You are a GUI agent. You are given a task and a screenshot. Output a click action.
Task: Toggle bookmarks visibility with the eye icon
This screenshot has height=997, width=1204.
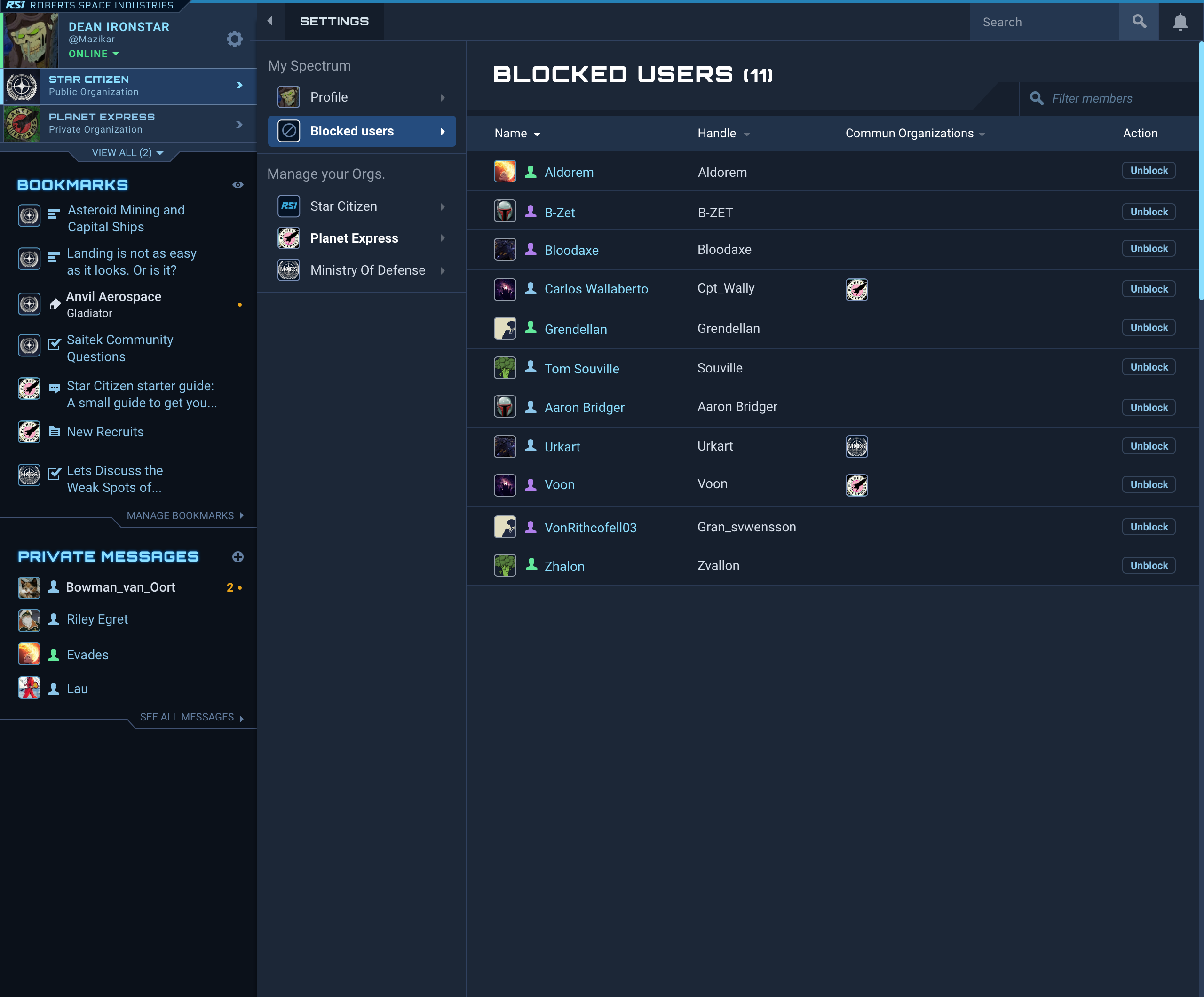click(238, 185)
